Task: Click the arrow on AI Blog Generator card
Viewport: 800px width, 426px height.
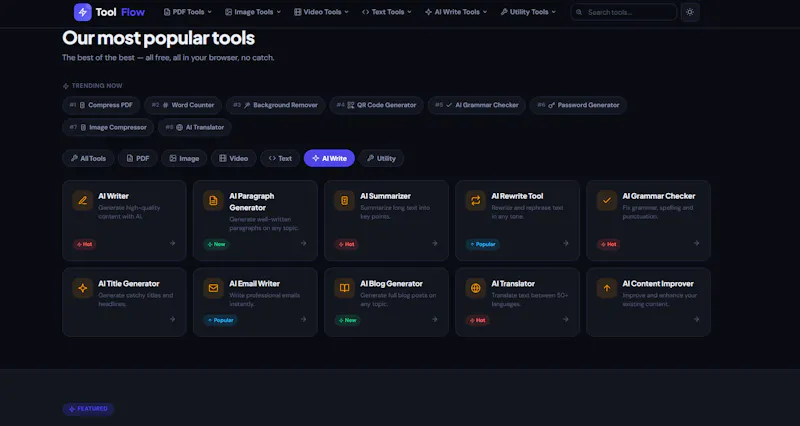Action: click(x=435, y=319)
